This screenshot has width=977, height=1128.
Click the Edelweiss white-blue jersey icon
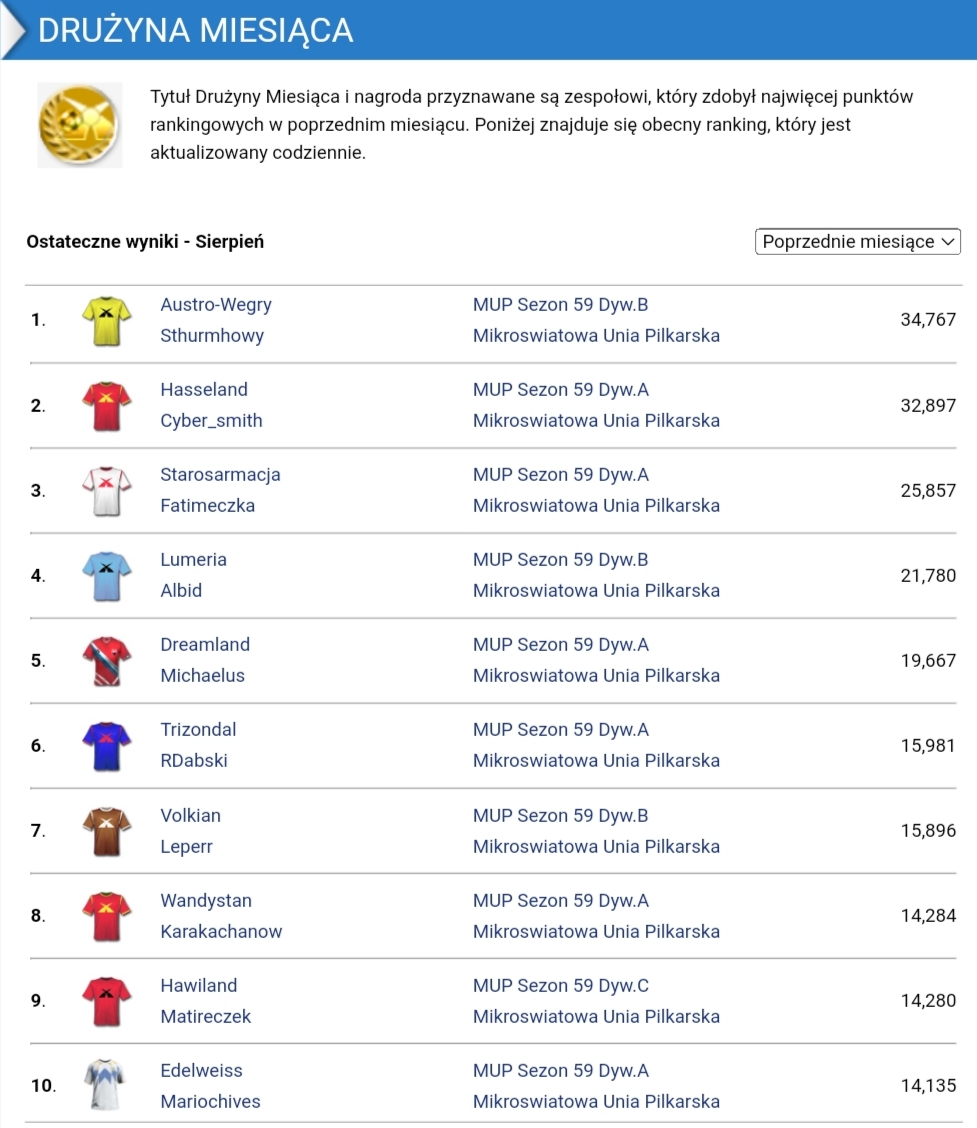coord(107,1086)
